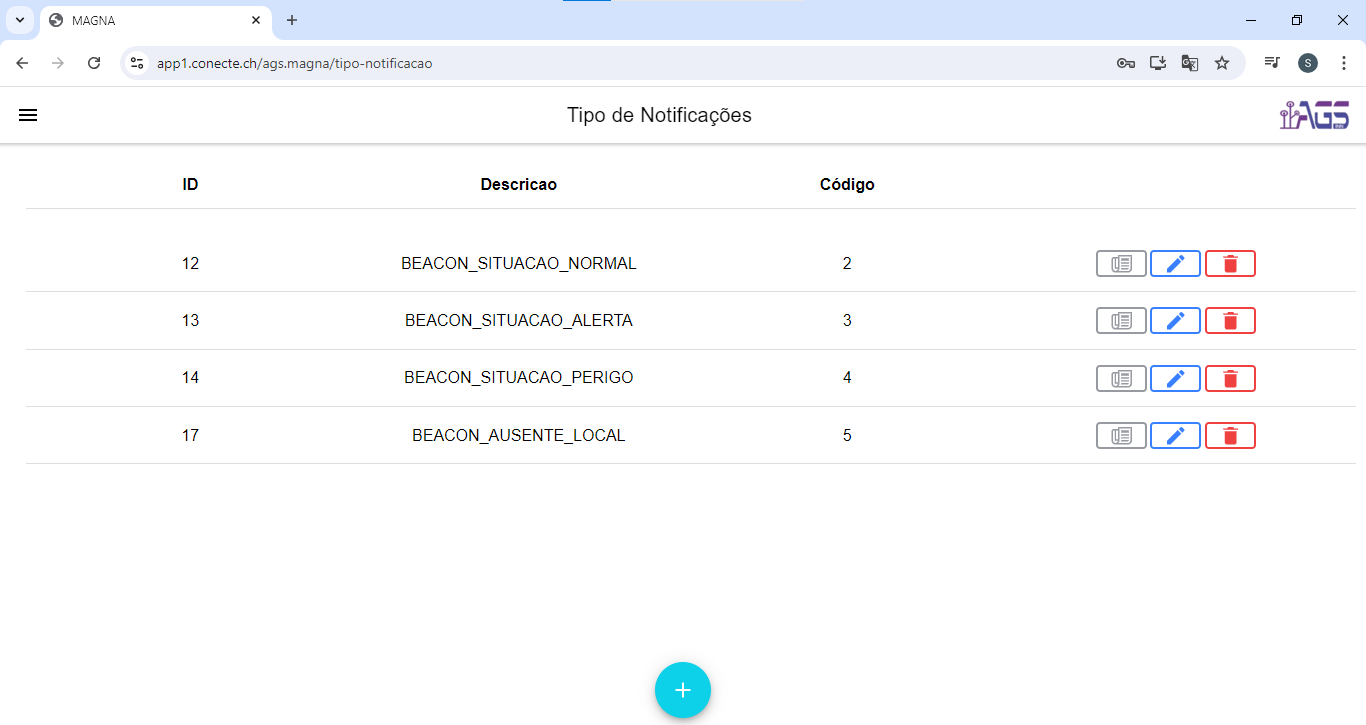Open a new browser tab
Image resolution: width=1366 pixels, height=725 pixels.
click(292, 20)
